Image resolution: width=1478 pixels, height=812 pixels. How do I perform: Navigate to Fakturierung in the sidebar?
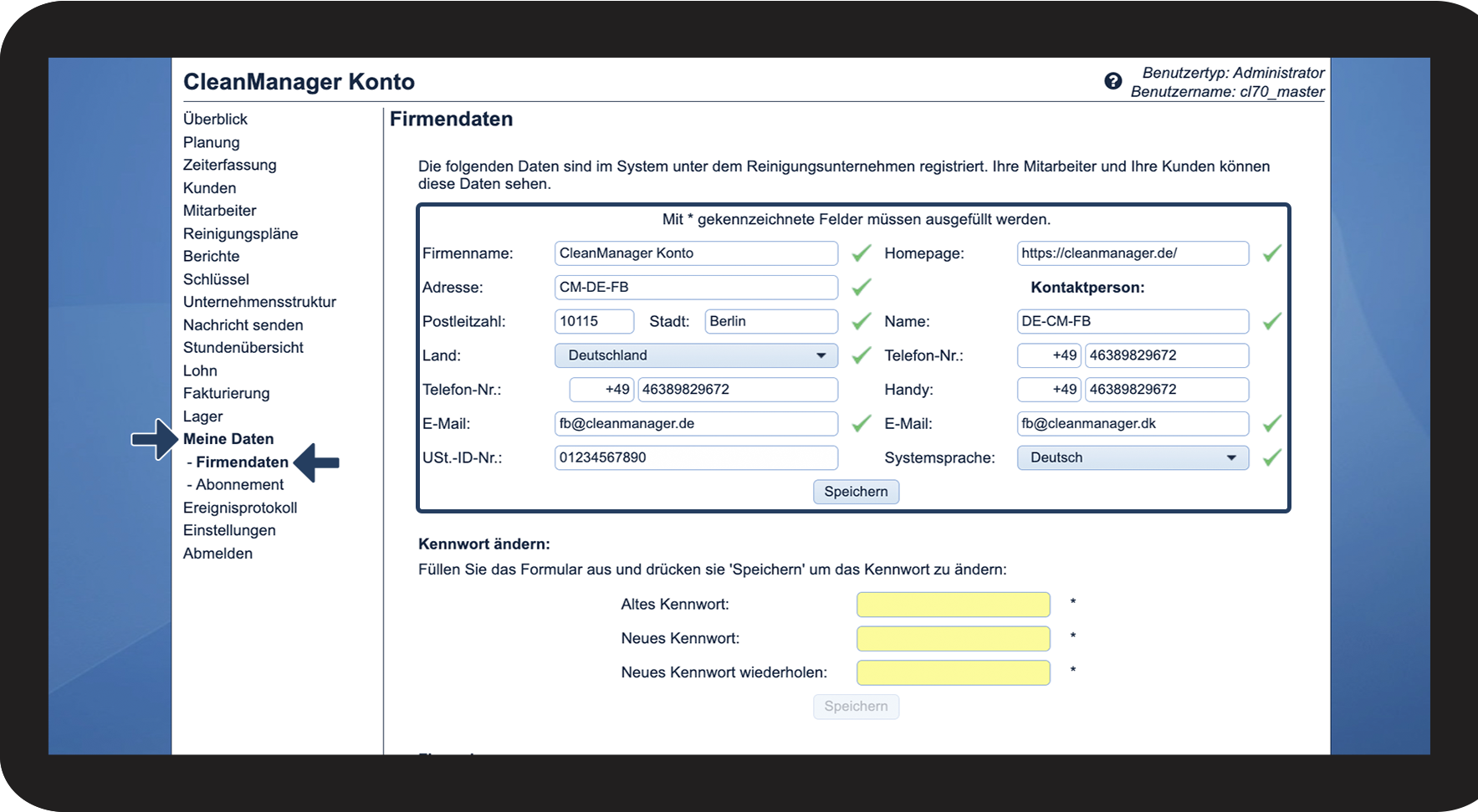pos(226,393)
